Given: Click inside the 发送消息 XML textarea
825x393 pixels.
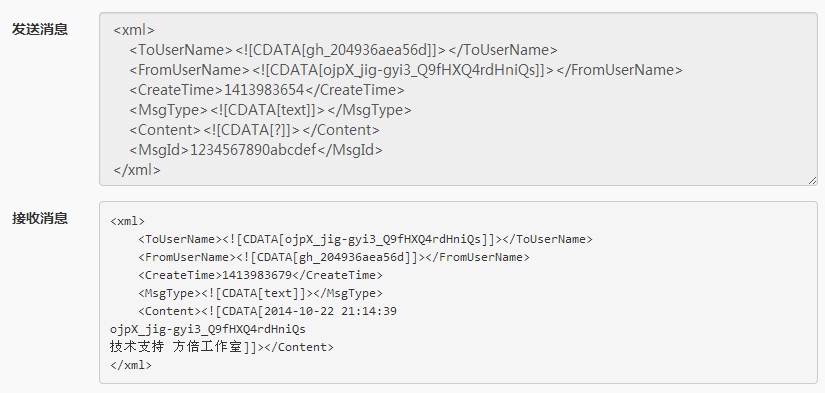Looking at the screenshot, I should (458, 99).
